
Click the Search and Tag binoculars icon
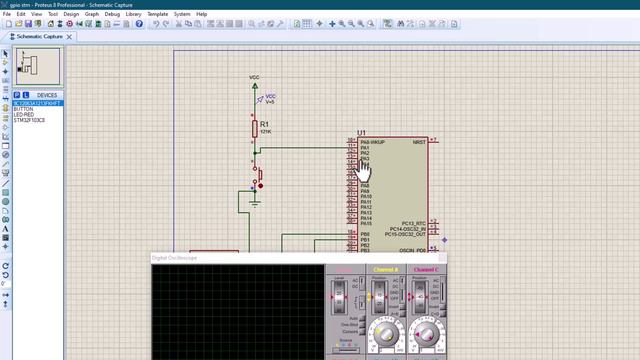point(400,24)
